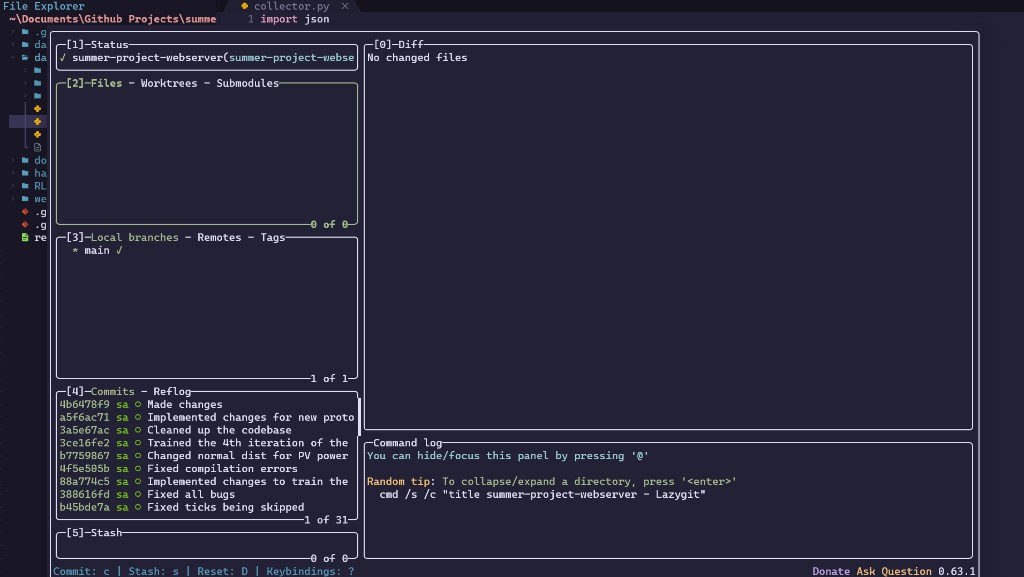Image resolution: width=1024 pixels, height=577 pixels.
Task: Click the 0.63.1 version number
Action: [x=957, y=571]
